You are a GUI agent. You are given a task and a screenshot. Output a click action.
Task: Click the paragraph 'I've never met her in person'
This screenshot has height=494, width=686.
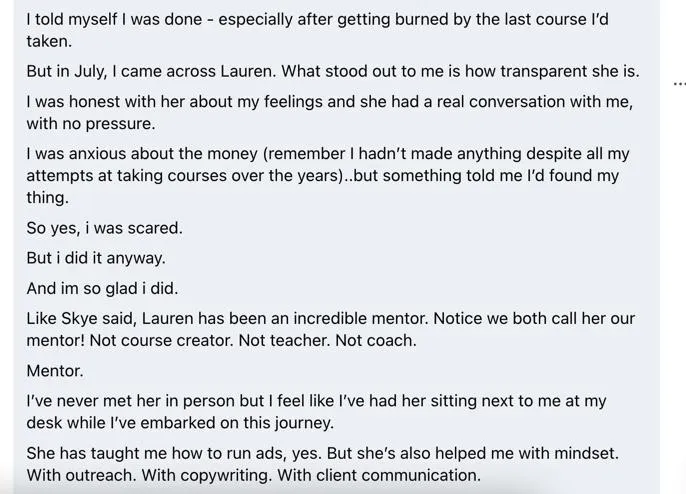tap(316, 412)
